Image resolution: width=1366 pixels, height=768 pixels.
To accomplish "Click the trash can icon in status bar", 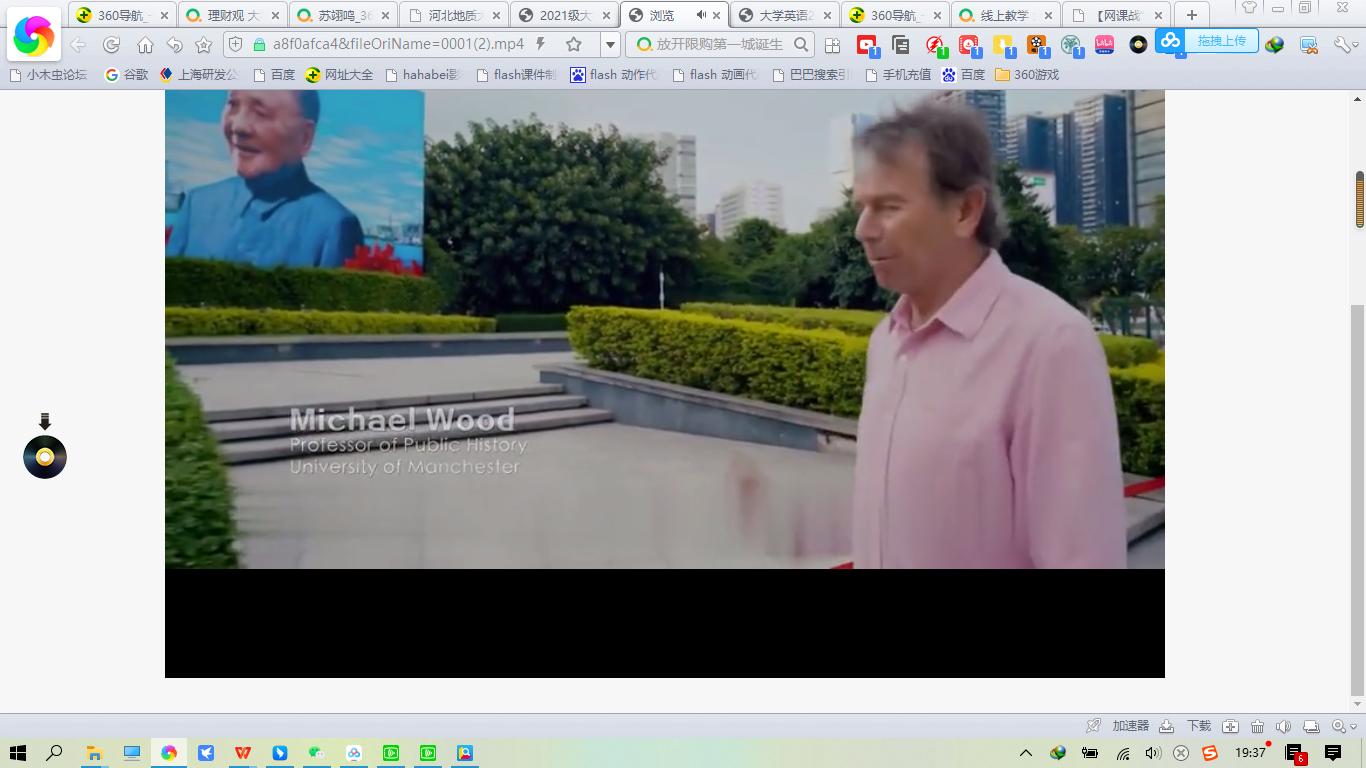I will tap(1257, 726).
